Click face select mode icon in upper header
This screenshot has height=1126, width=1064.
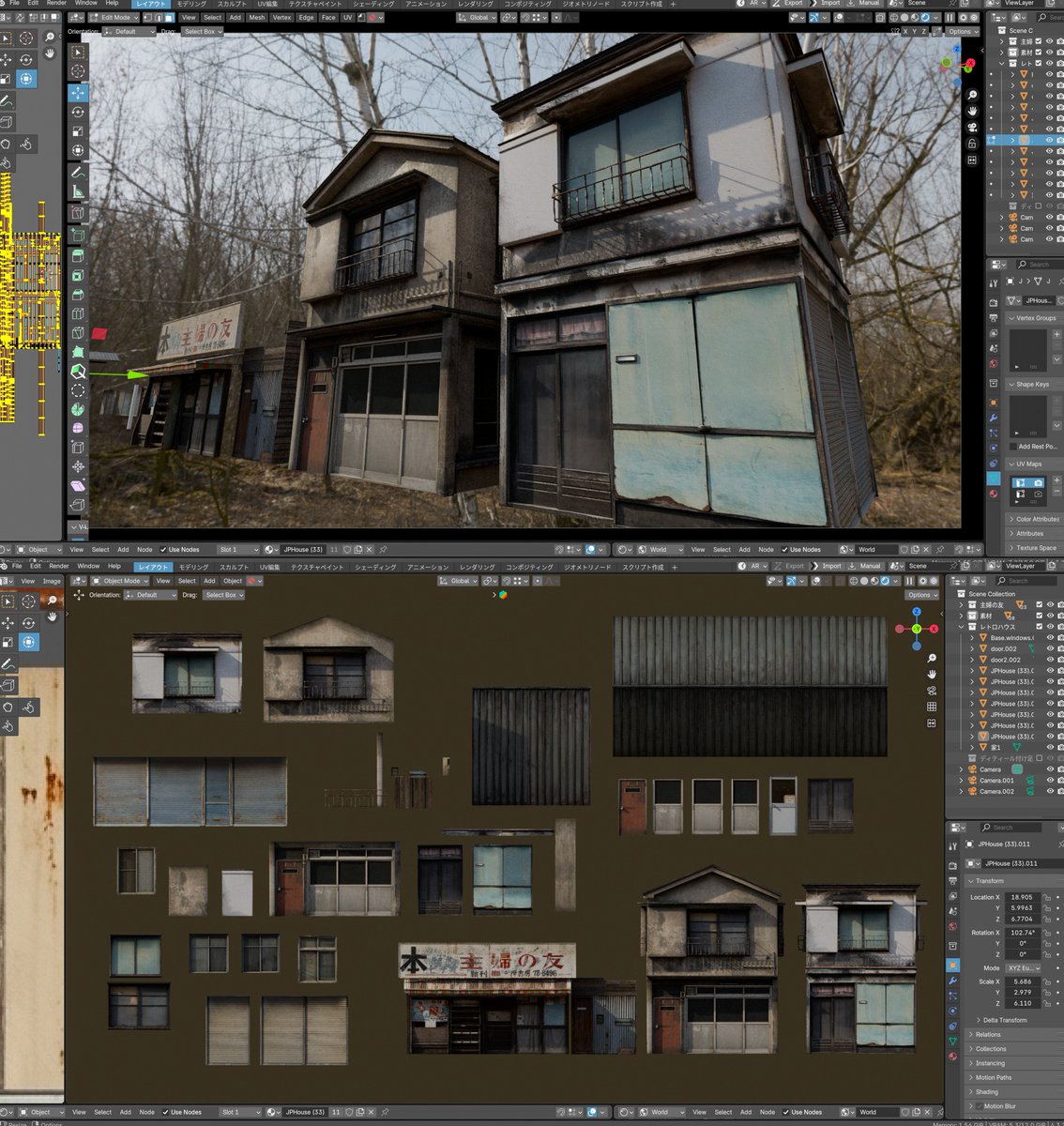168,17
